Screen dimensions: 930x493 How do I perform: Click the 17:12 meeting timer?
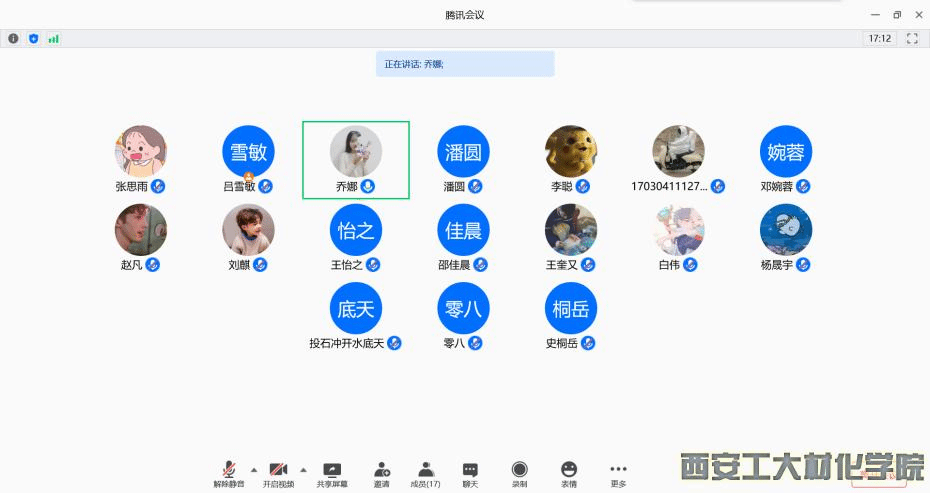pos(879,38)
